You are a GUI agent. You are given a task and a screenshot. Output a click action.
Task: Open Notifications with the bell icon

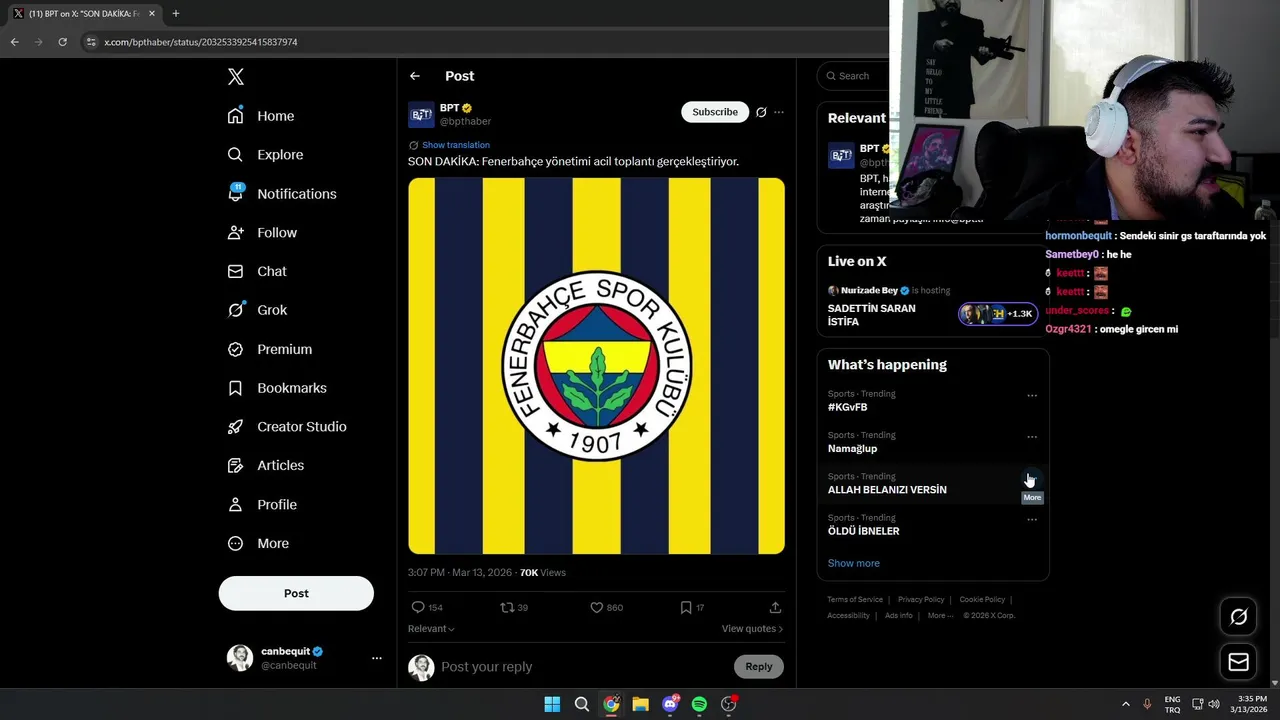point(282,194)
